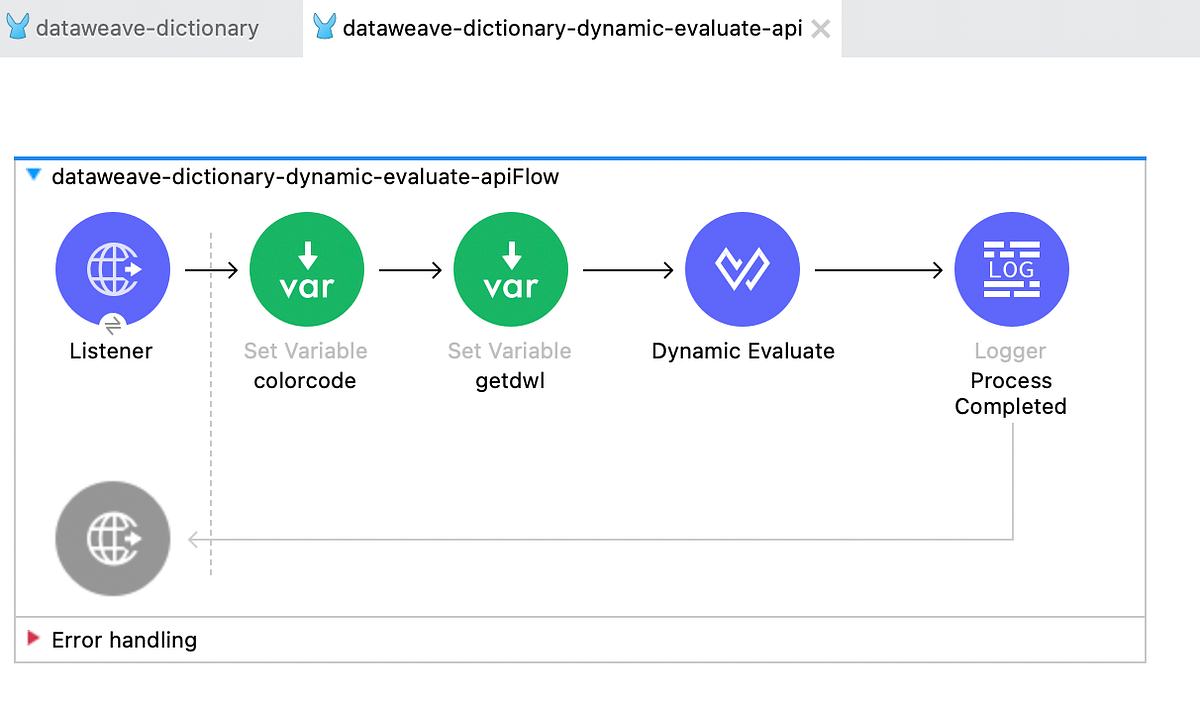Screen dimensions: 1200x703
Task: Click the return connector line below the flow
Action: click(x=600, y=539)
